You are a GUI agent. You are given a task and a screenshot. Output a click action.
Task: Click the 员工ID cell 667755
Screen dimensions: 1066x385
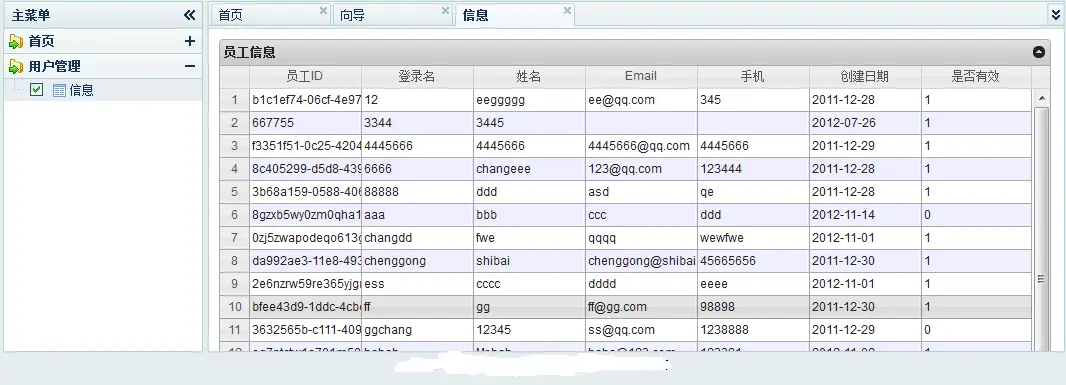click(305, 123)
